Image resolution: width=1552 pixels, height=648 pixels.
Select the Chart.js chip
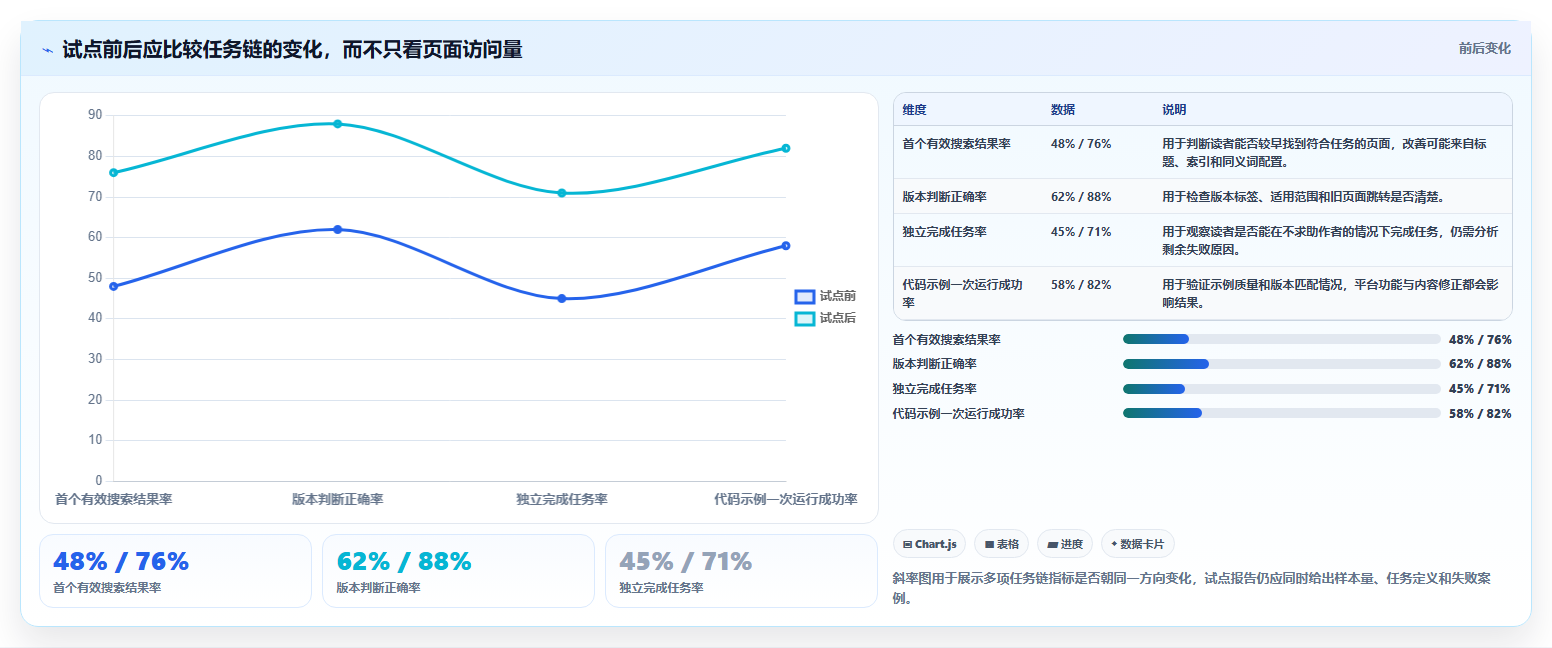[929, 544]
